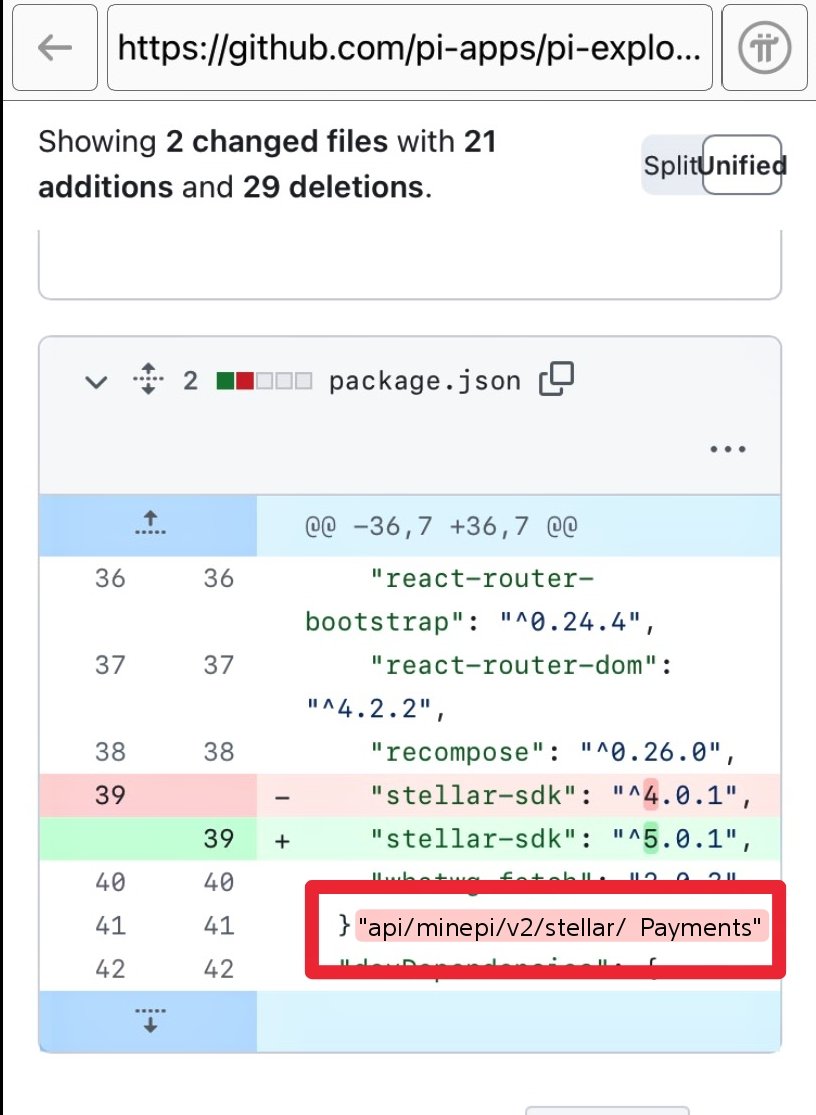Switch diff view to Unified
Image resolution: width=816 pixels, height=1115 pixels.
click(742, 165)
